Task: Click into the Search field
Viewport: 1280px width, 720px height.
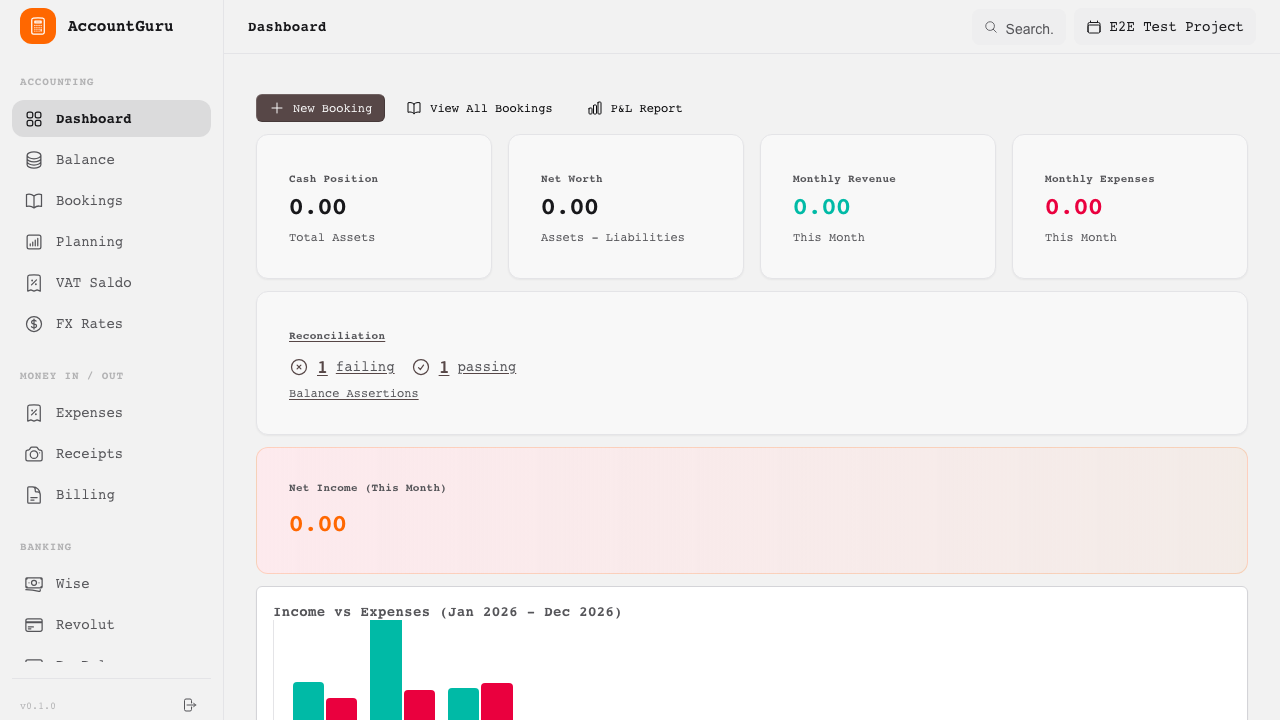Action: click(x=1019, y=28)
